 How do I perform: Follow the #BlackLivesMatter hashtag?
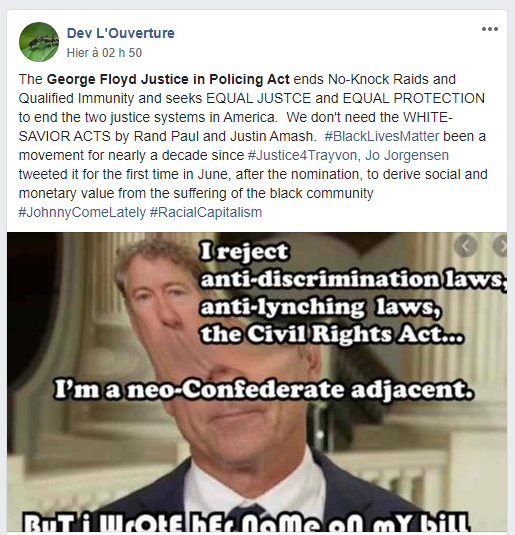382,136
